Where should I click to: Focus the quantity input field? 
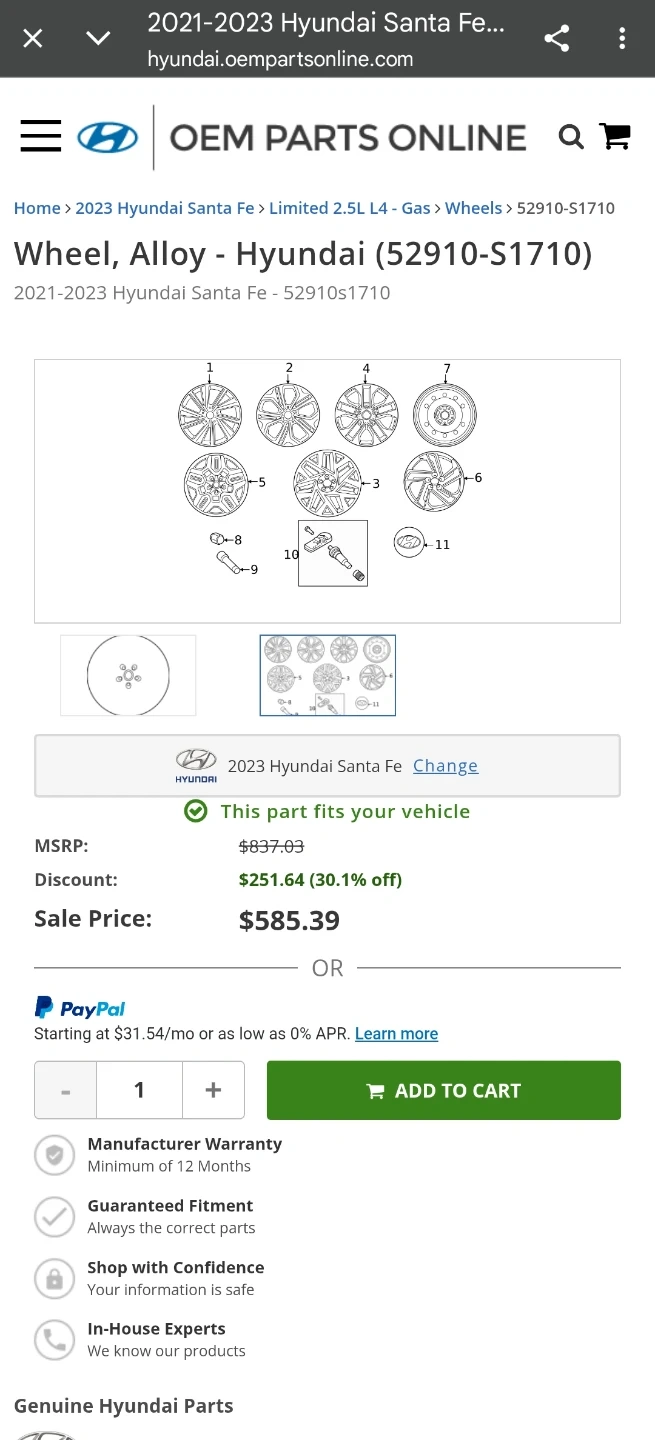coord(139,1090)
